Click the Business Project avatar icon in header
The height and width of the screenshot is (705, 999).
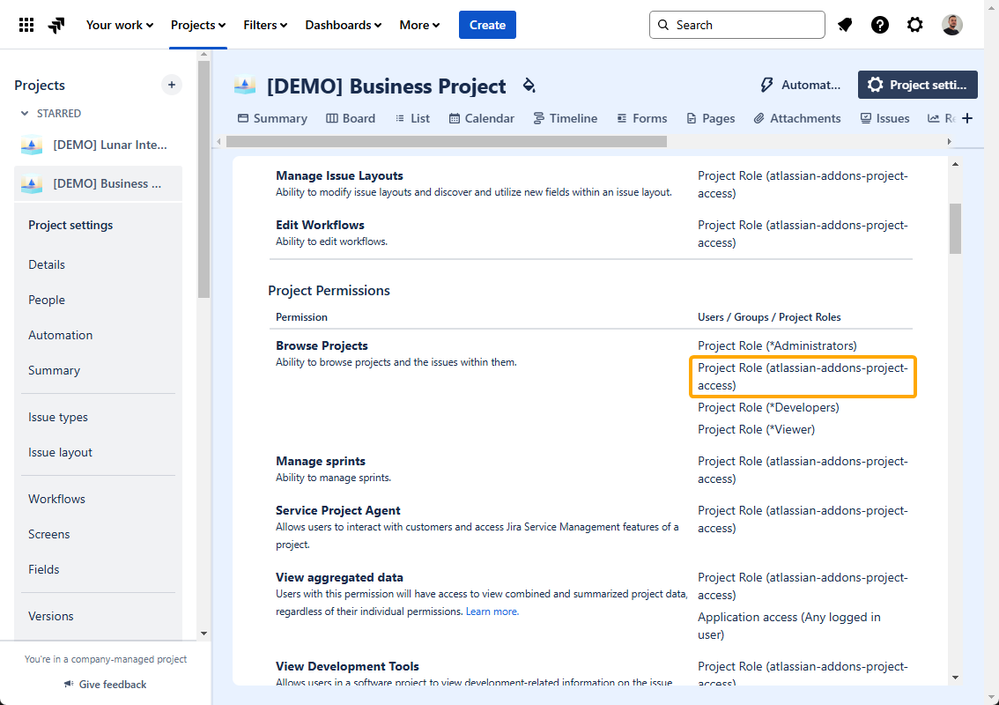pyautogui.click(x=245, y=85)
